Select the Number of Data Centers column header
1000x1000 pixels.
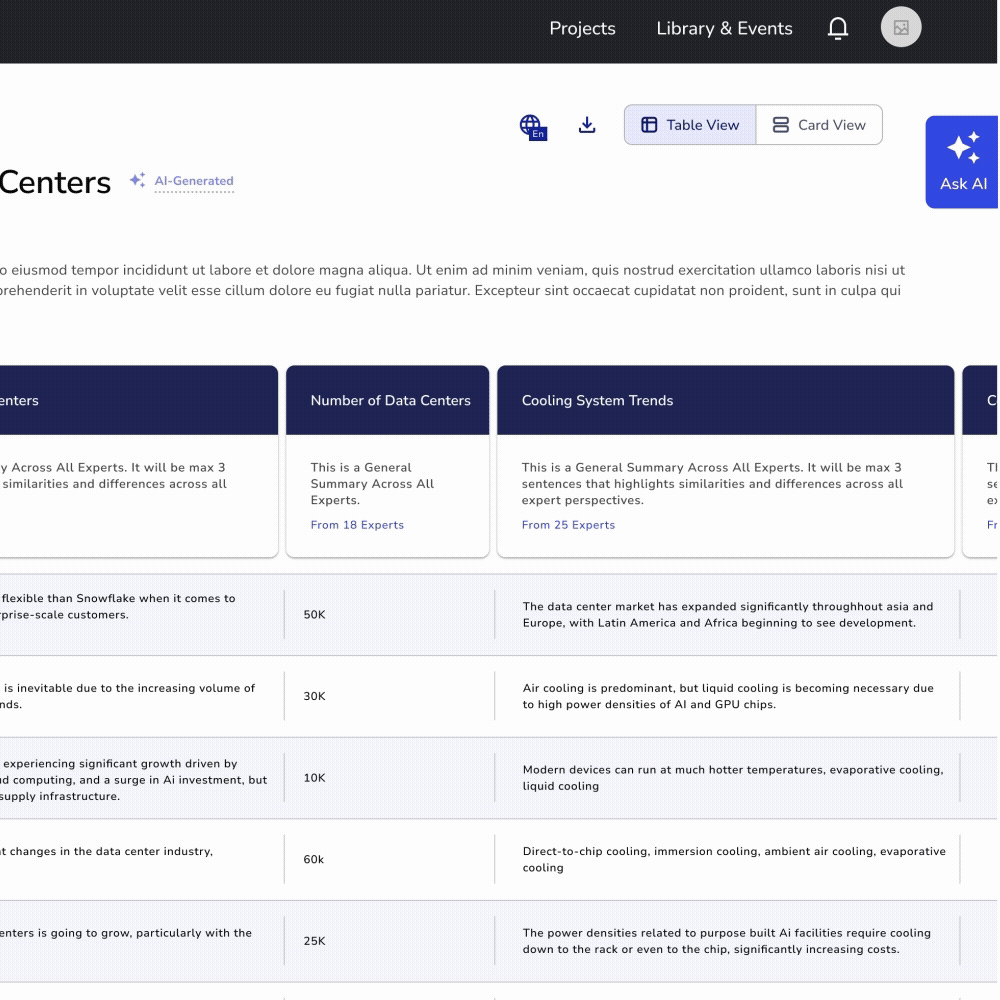pos(390,400)
